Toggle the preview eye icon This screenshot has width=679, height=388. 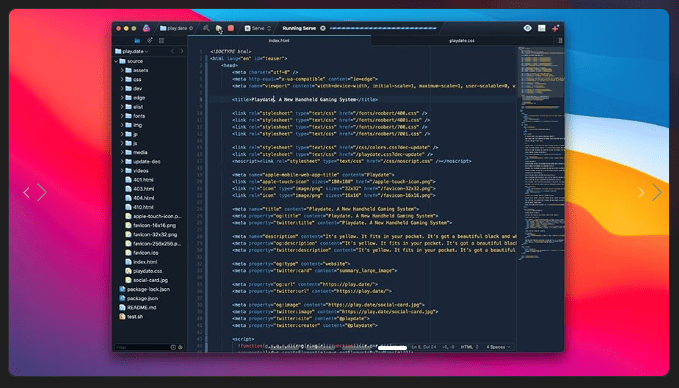(527, 28)
